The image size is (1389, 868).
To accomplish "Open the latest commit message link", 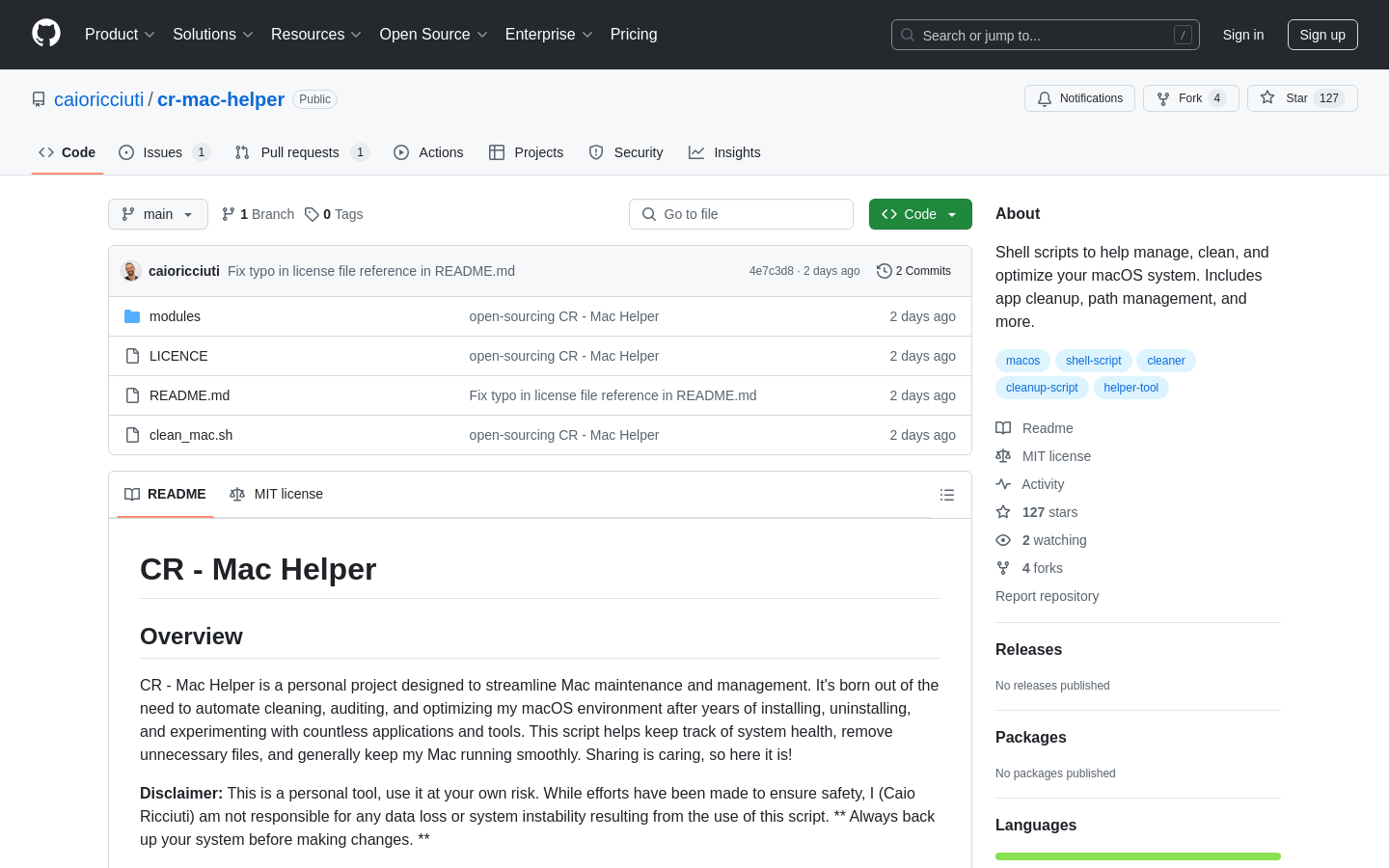I will [x=371, y=271].
